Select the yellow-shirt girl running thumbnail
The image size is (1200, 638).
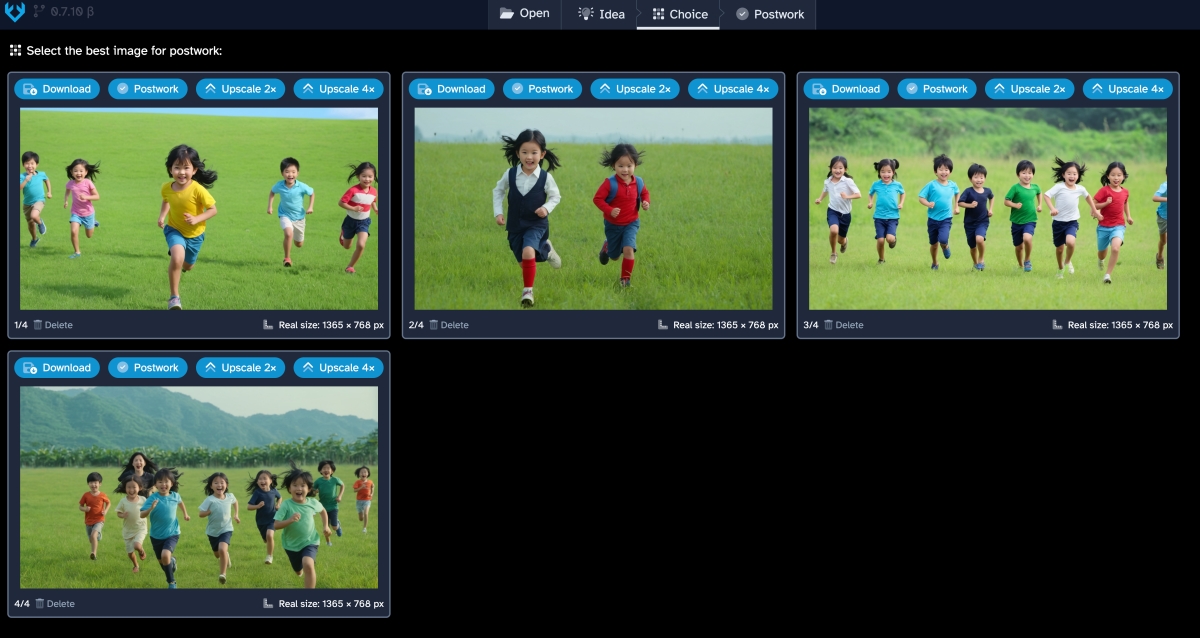(199, 209)
